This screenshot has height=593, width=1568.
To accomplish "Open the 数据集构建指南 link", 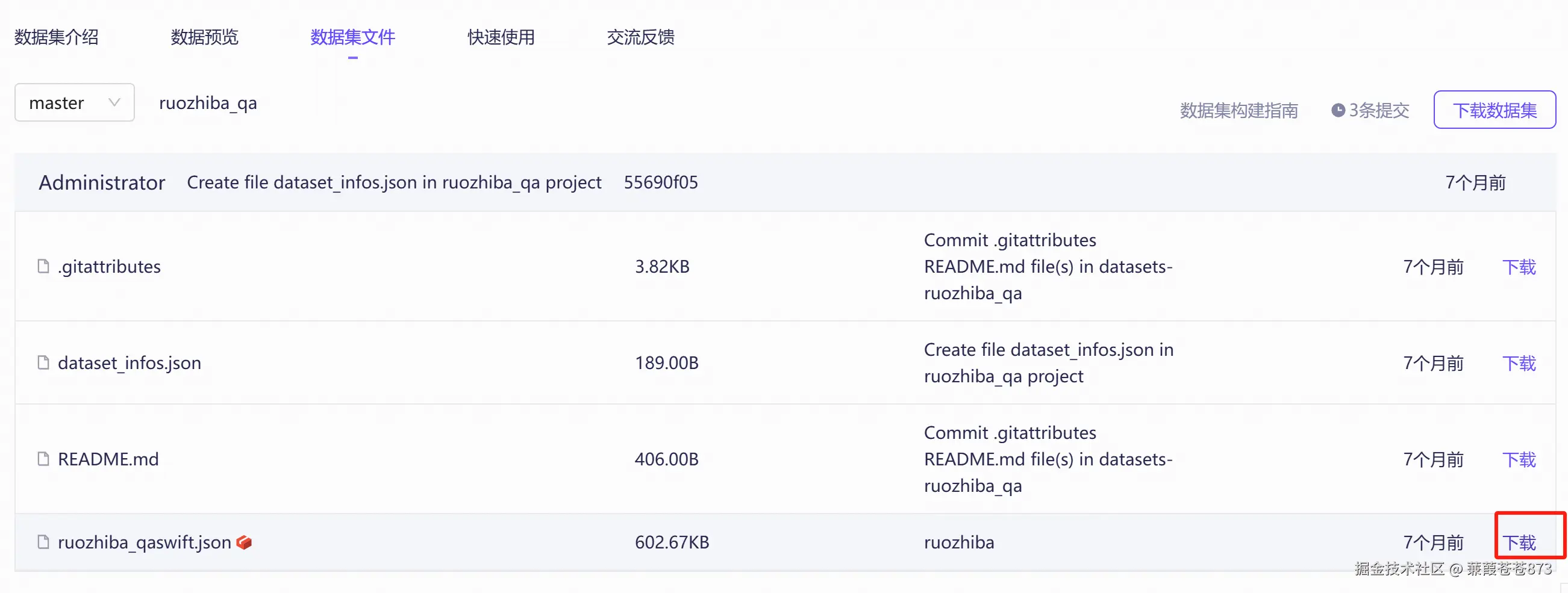I will (x=1238, y=111).
